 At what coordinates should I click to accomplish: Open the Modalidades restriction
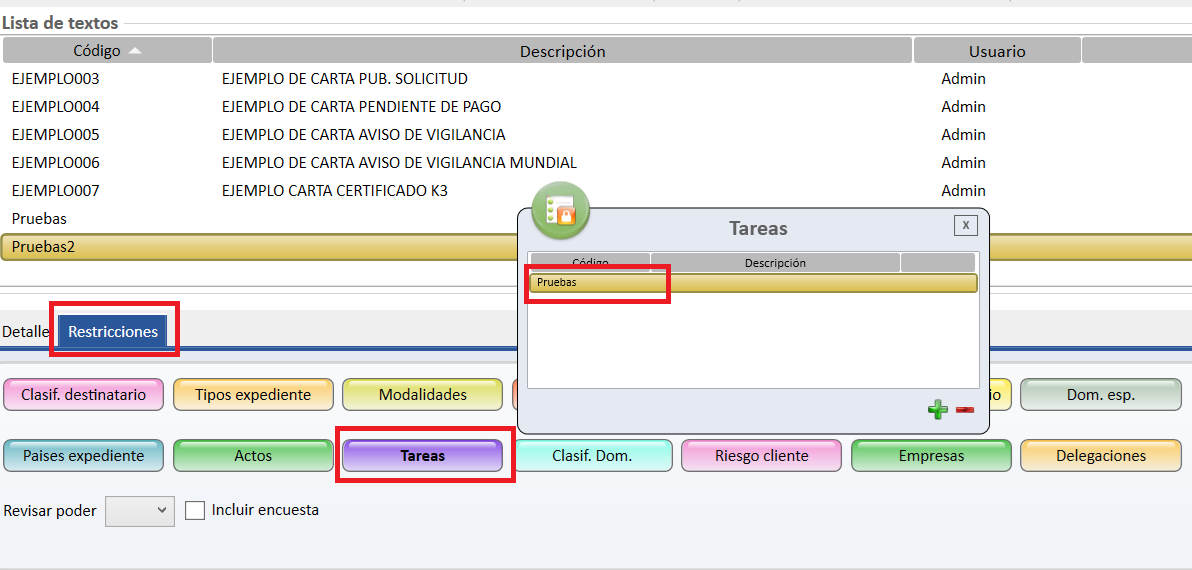pos(422,395)
